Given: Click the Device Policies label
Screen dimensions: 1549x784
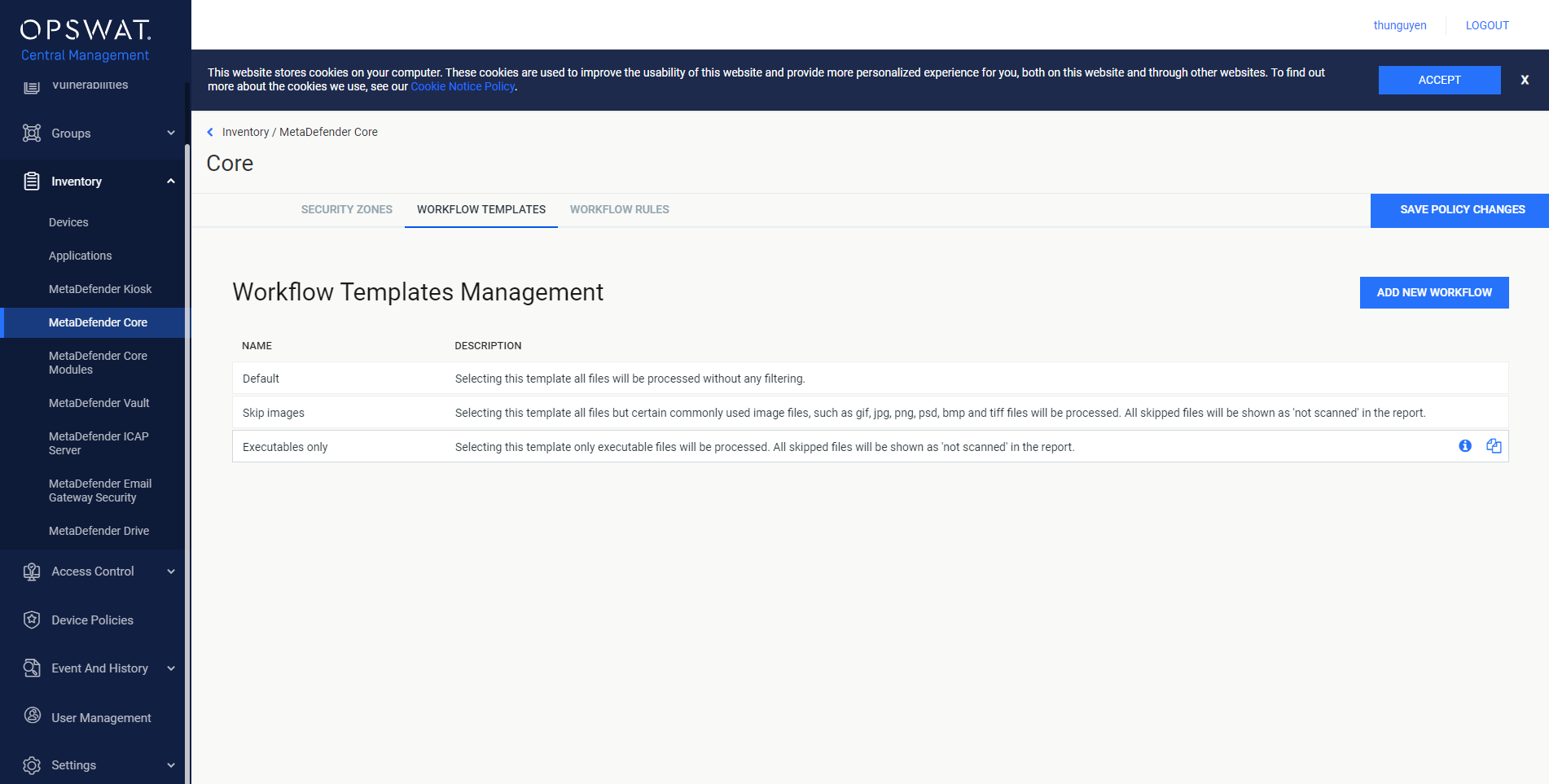Looking at the screenshot, I should pyautogui.click(x=92, y=620).
